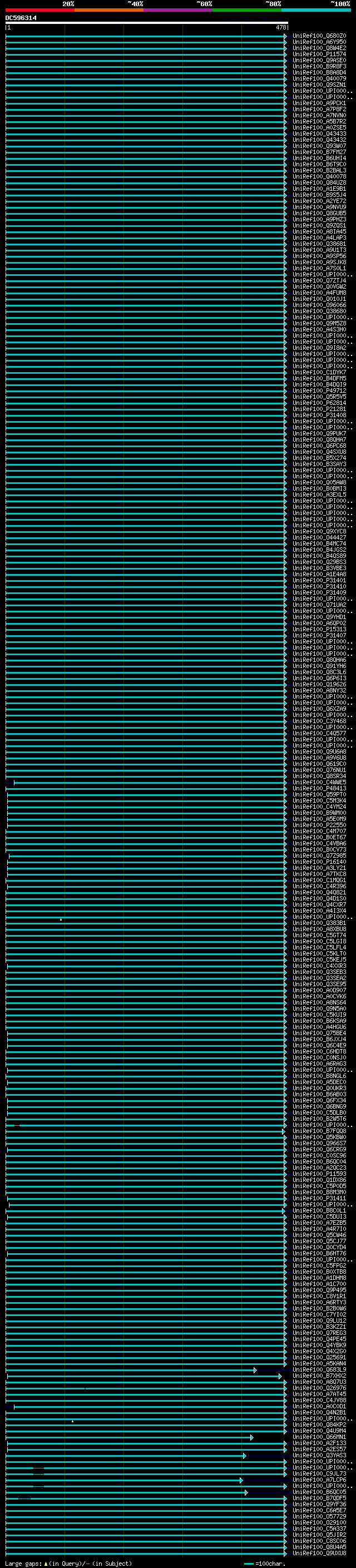The image size is (356, 1568).
Task: Select hit label UniRef100_P22550
Action: (x=319, y=825)
